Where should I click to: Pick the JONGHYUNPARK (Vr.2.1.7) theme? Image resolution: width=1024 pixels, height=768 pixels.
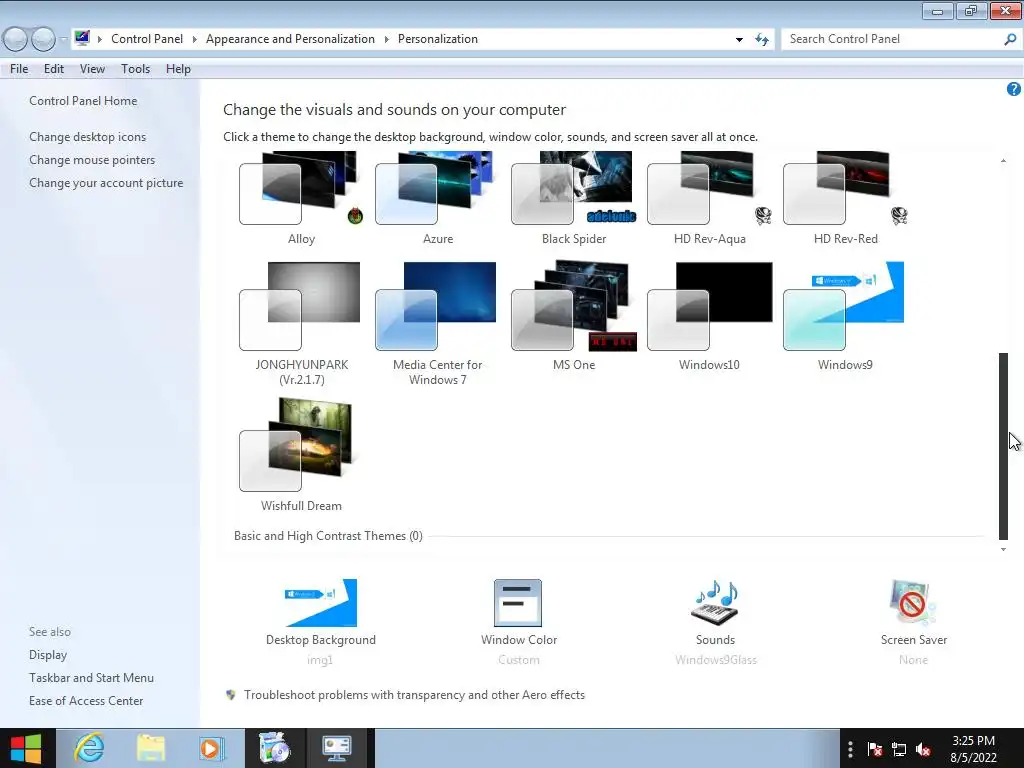301,324
